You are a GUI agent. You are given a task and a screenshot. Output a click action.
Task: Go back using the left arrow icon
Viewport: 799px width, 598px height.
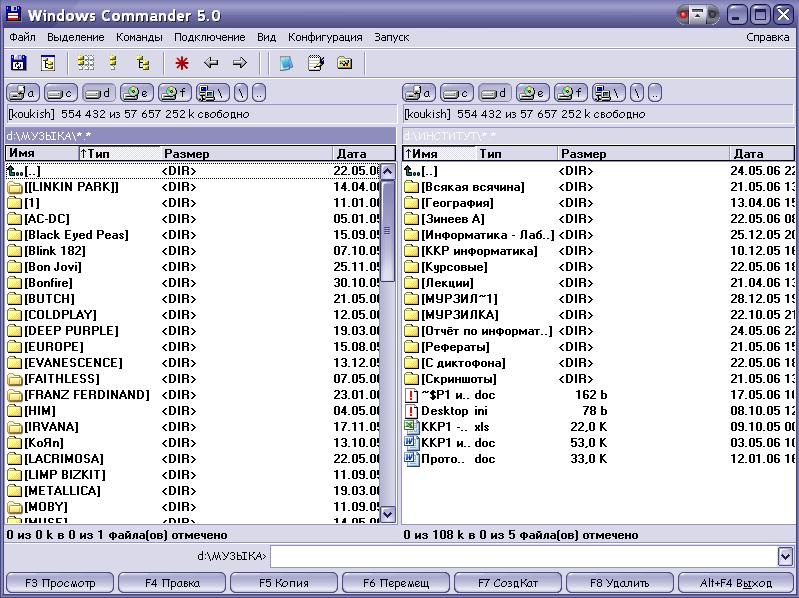pos(211,63)
